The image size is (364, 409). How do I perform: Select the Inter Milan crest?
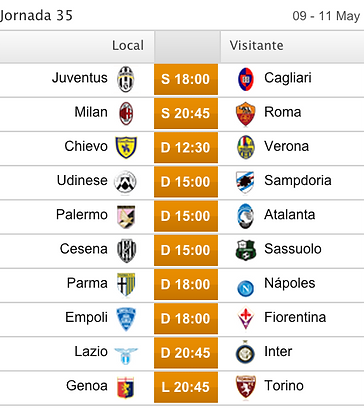pos(246,352)
